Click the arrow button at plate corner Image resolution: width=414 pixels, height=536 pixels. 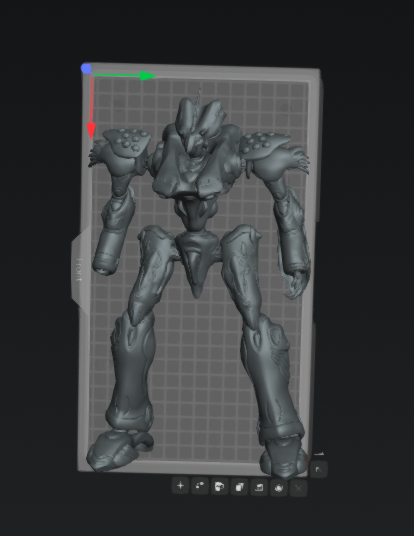[x=319, y=469]
